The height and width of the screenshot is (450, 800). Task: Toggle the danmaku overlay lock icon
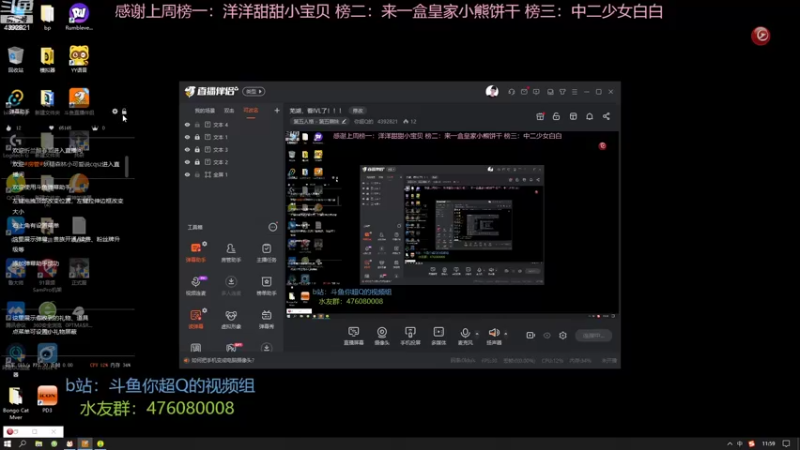point(124,111)
